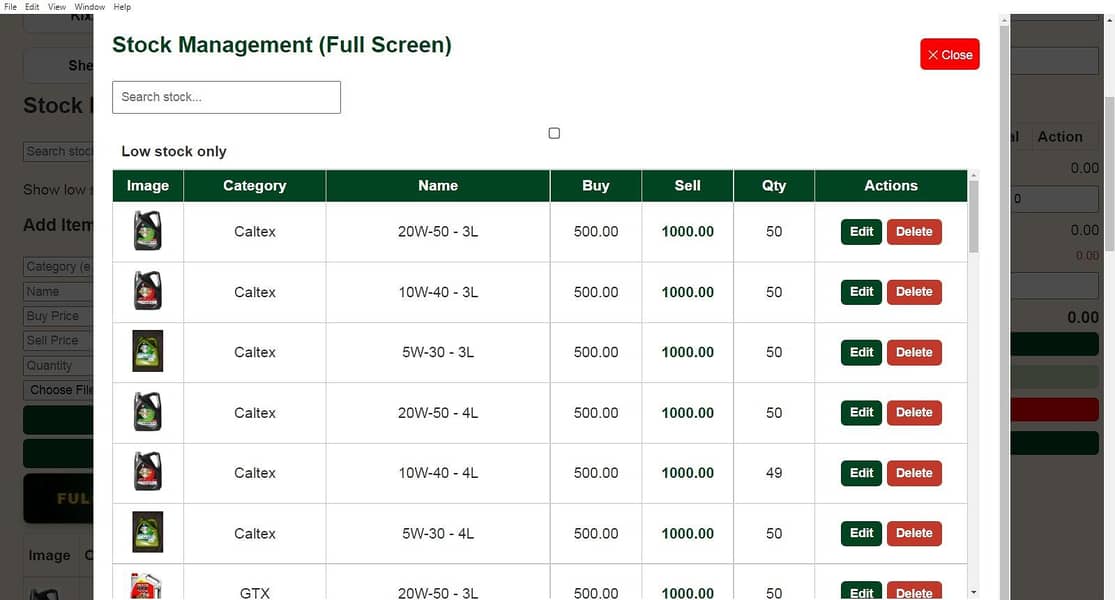This screenshot has height=600, width=1115.
Task: Click the background Sell Price field
Action: tap(58, 341)
